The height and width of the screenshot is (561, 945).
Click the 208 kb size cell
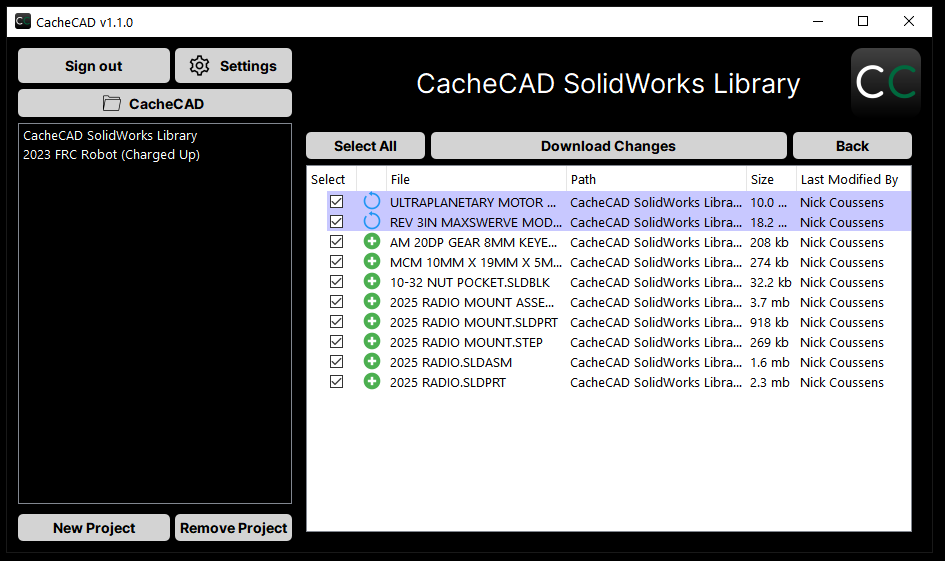click(769, 242)
